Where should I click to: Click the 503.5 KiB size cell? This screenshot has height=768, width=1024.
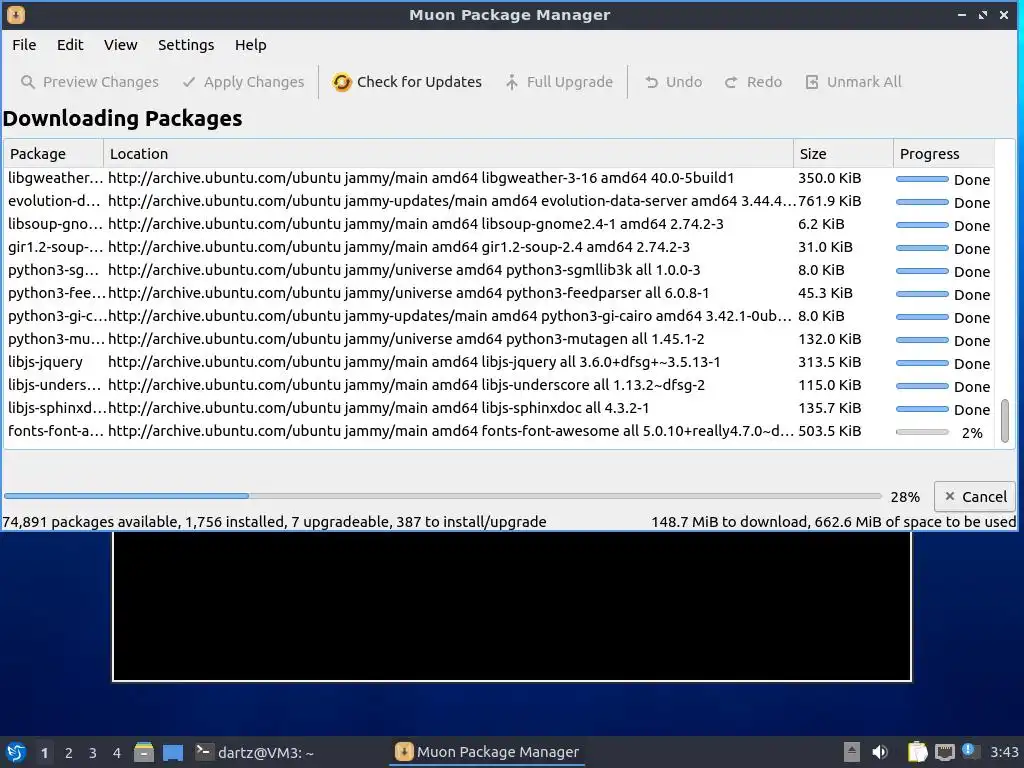pos(829,431)
